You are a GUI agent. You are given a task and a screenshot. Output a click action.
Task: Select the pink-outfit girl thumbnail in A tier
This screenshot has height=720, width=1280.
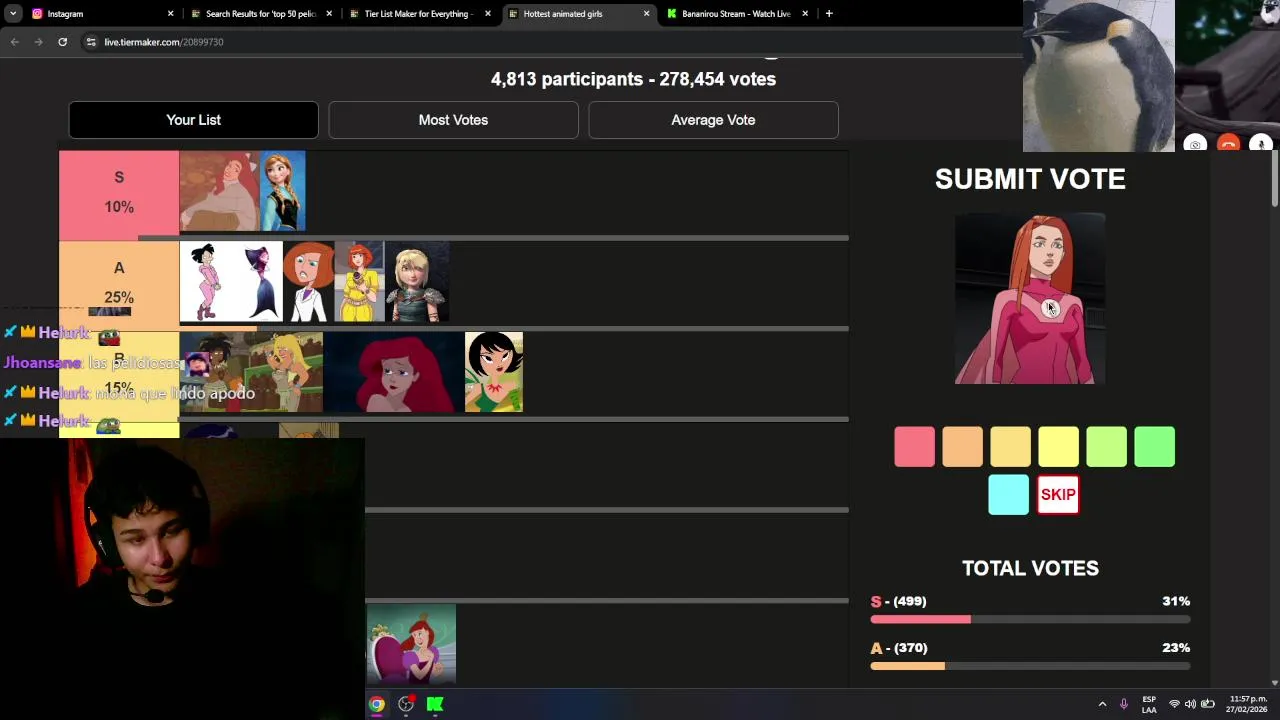[x=206, y=281]
